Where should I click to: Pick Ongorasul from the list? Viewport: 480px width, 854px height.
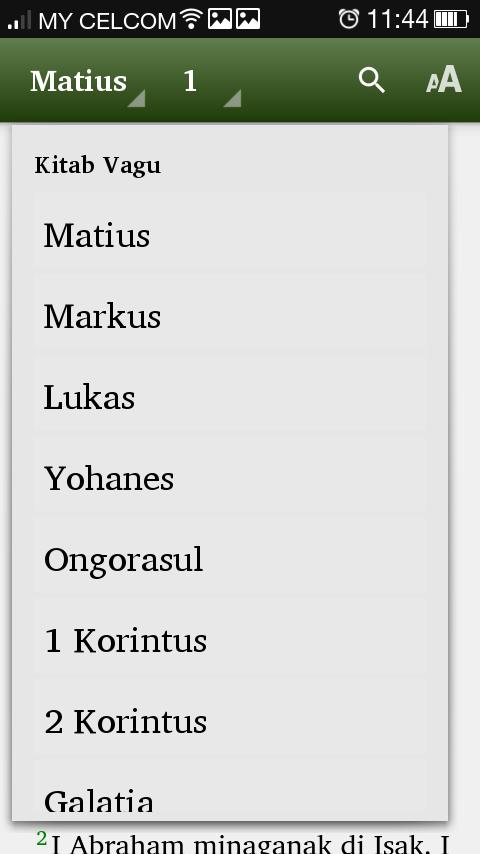click(x=230, y=559)
